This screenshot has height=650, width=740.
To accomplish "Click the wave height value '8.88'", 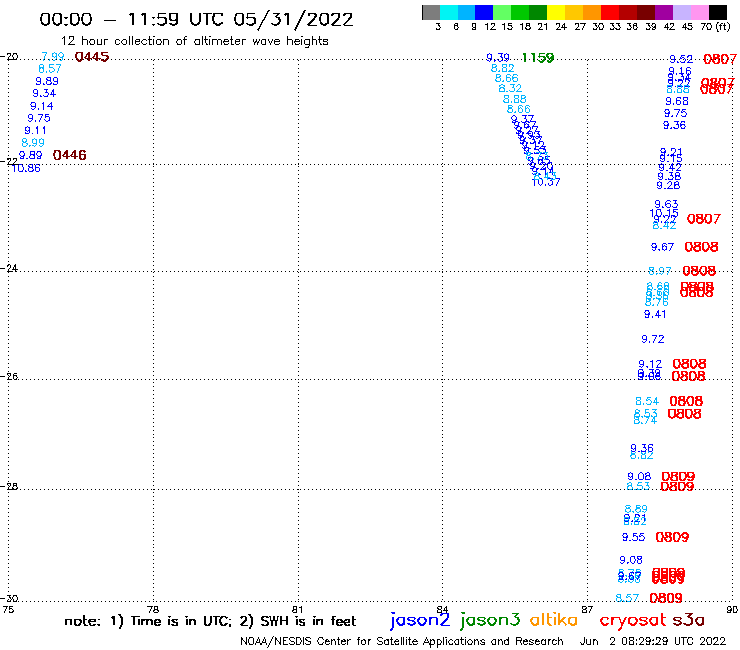I will [514, 99].
